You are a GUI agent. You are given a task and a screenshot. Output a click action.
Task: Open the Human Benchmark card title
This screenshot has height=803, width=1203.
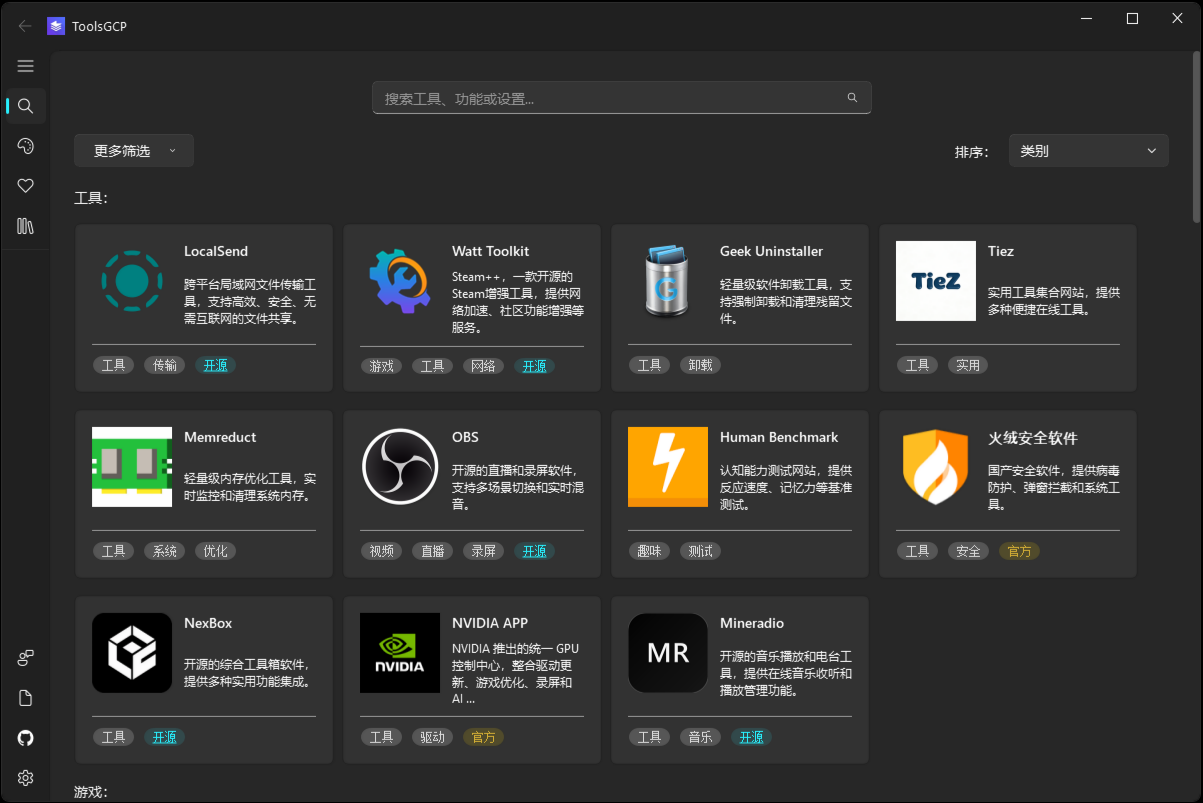(779, 437)
